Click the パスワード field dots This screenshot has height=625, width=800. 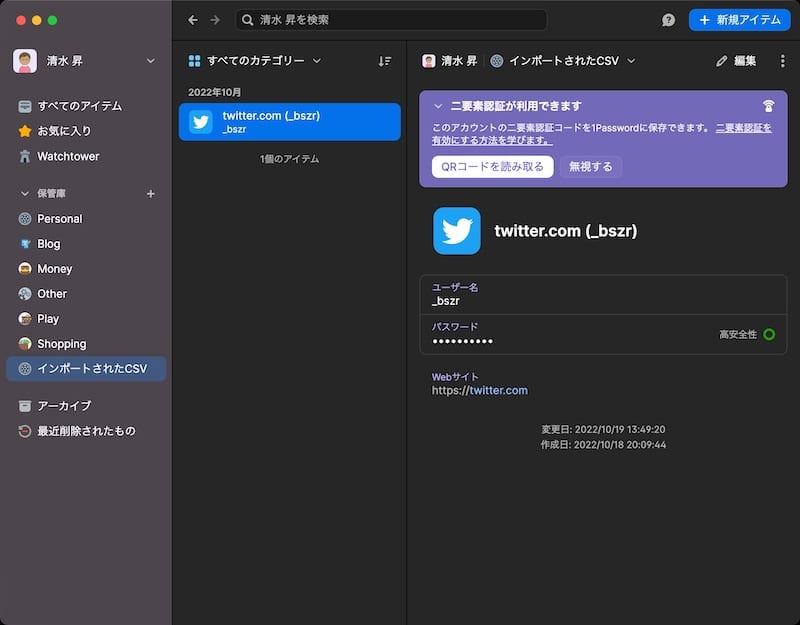click(x=462, y=341)
